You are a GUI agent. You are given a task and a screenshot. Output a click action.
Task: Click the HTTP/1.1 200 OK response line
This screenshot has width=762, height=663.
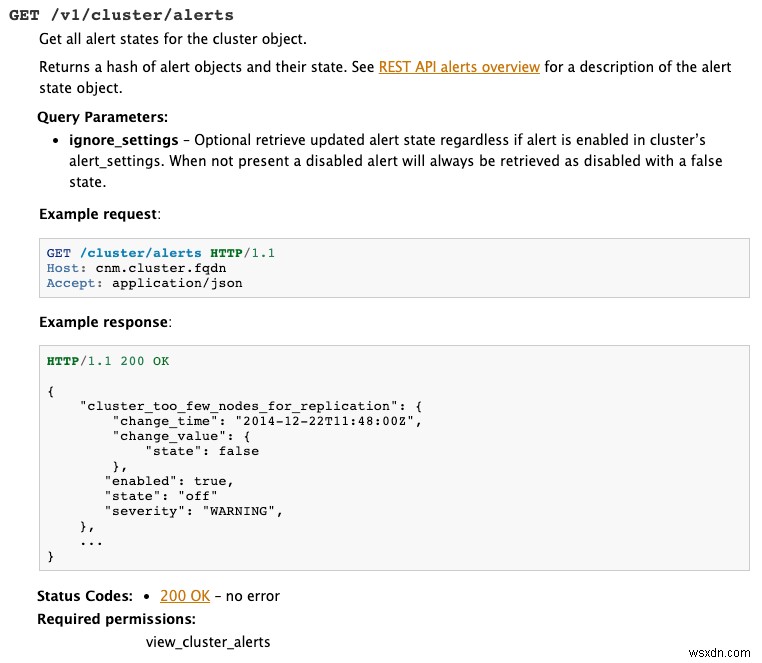(x=108, y=361)
